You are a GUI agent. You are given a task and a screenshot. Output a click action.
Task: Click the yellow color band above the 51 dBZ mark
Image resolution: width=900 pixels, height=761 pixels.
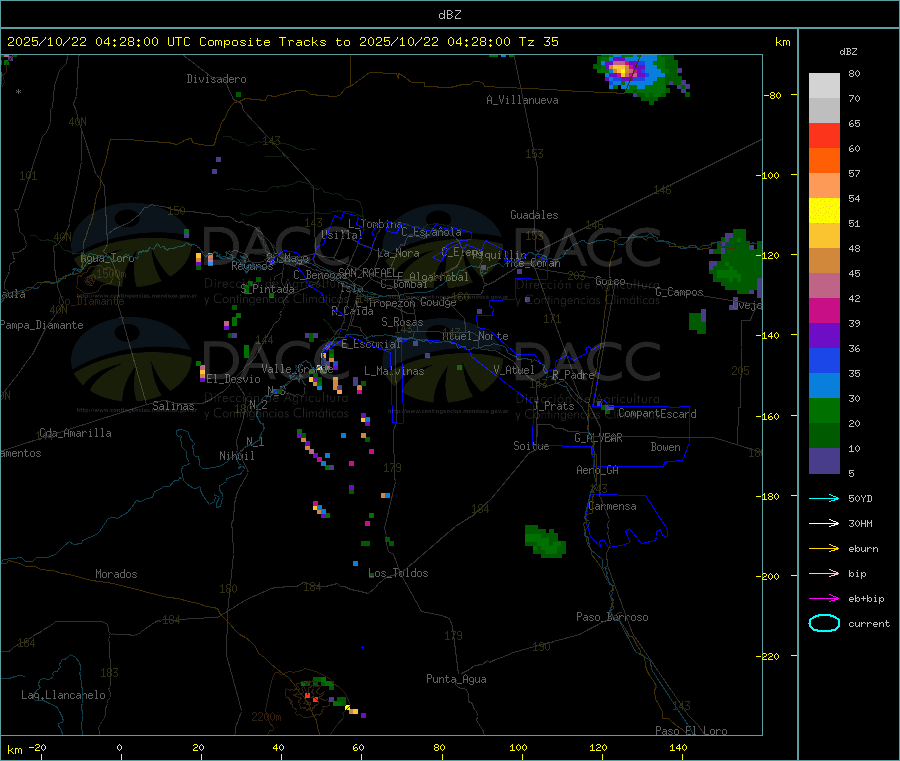[x=824, y=211]
